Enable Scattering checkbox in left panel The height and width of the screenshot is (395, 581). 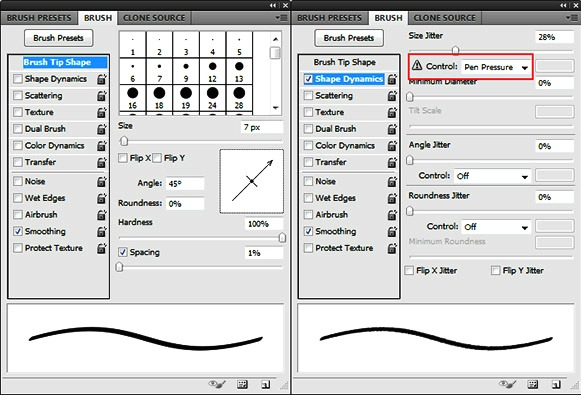17,96
